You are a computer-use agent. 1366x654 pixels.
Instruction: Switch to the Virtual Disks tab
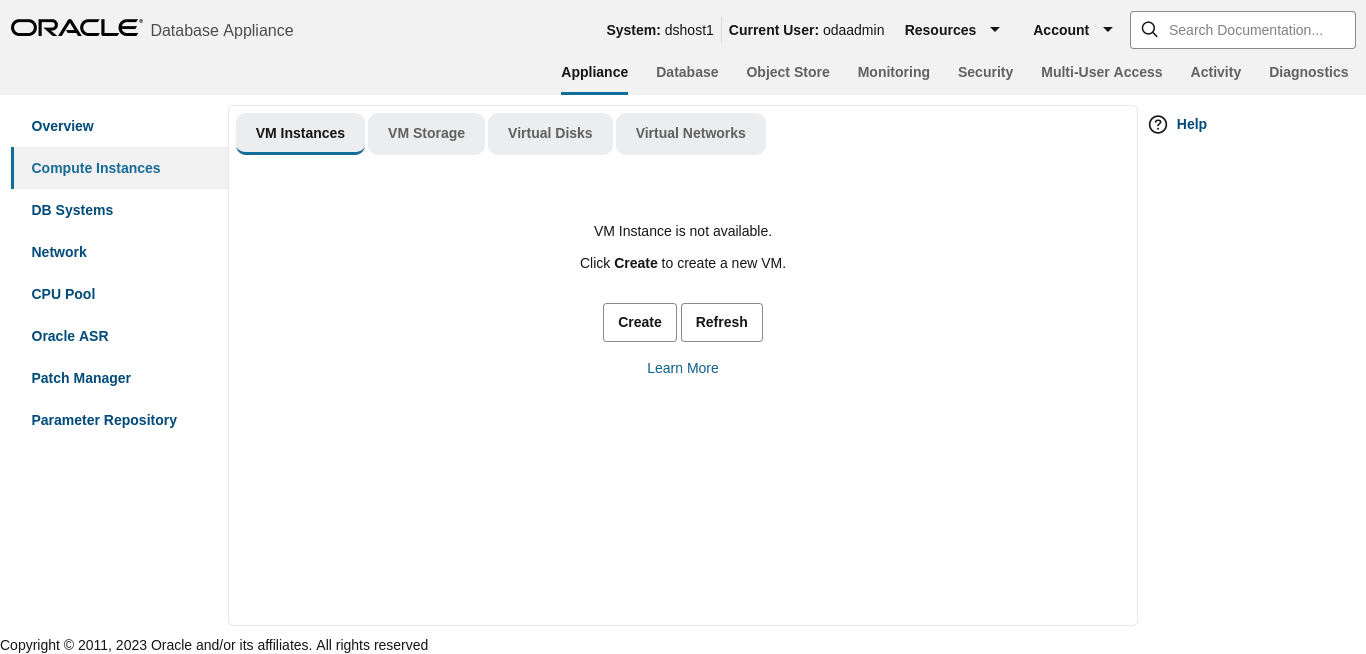coord(550,133)
